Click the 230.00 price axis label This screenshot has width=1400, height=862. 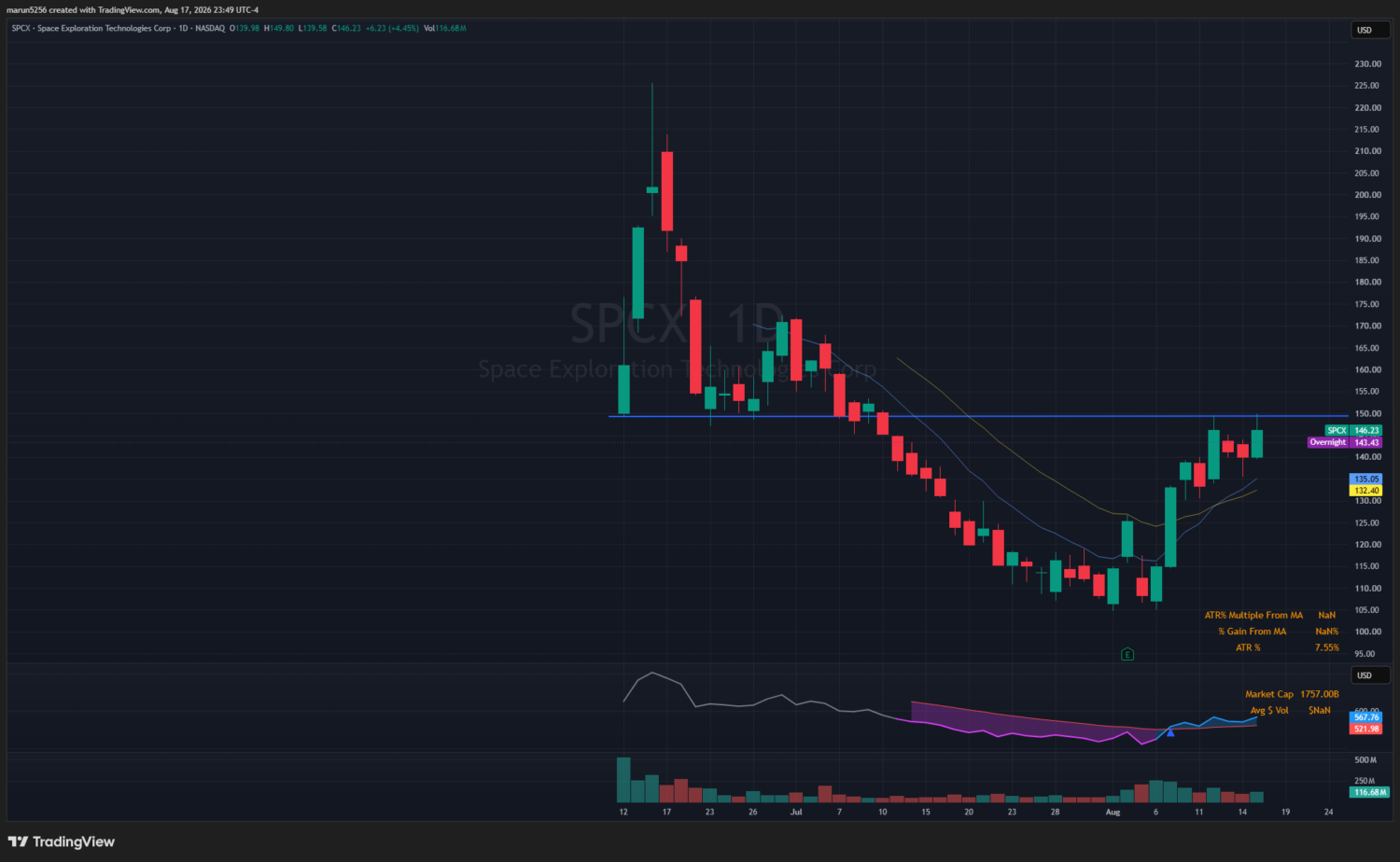click(x=1367, y=64)
